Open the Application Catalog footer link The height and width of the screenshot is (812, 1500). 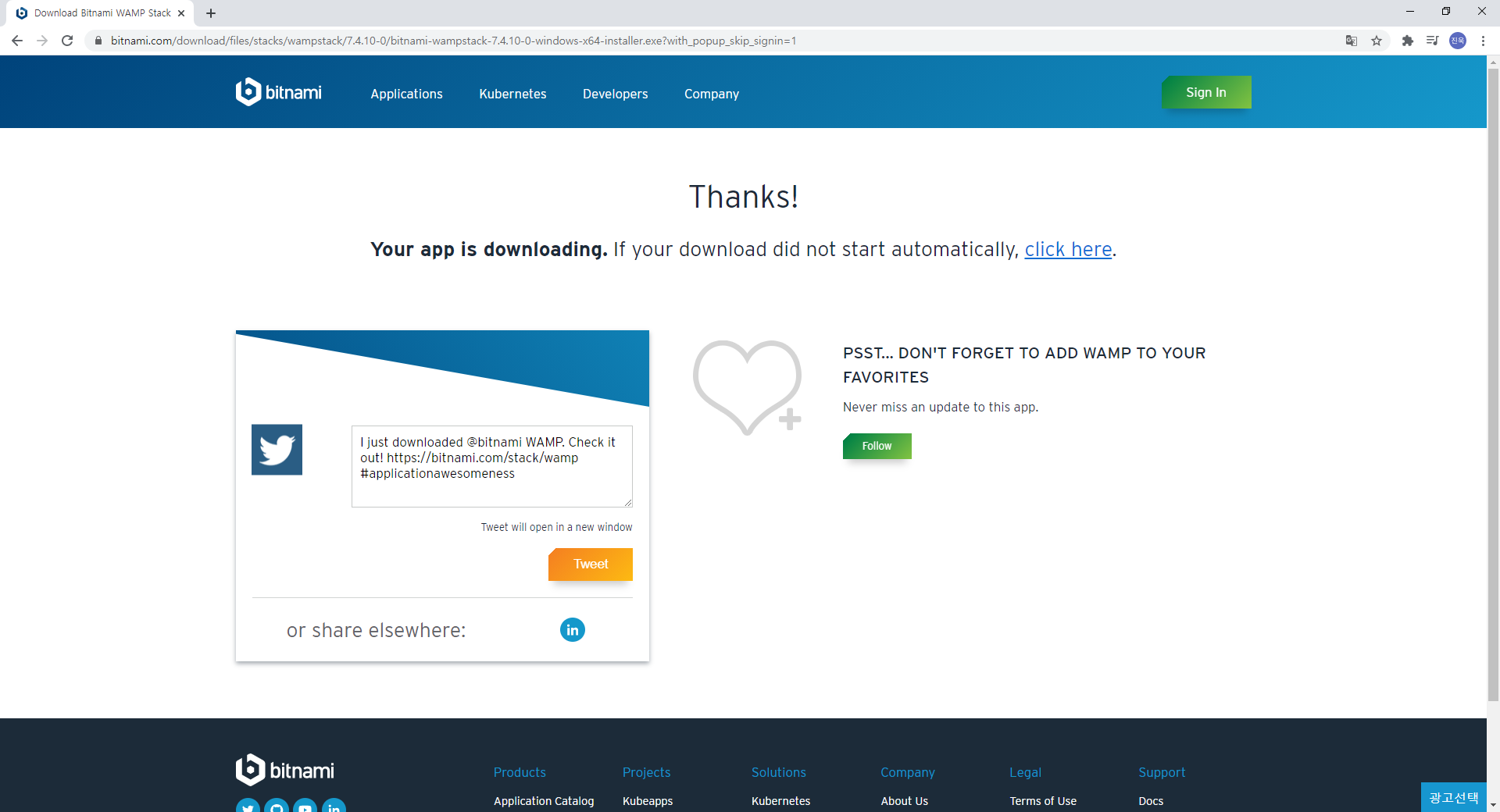coord(544,801)
